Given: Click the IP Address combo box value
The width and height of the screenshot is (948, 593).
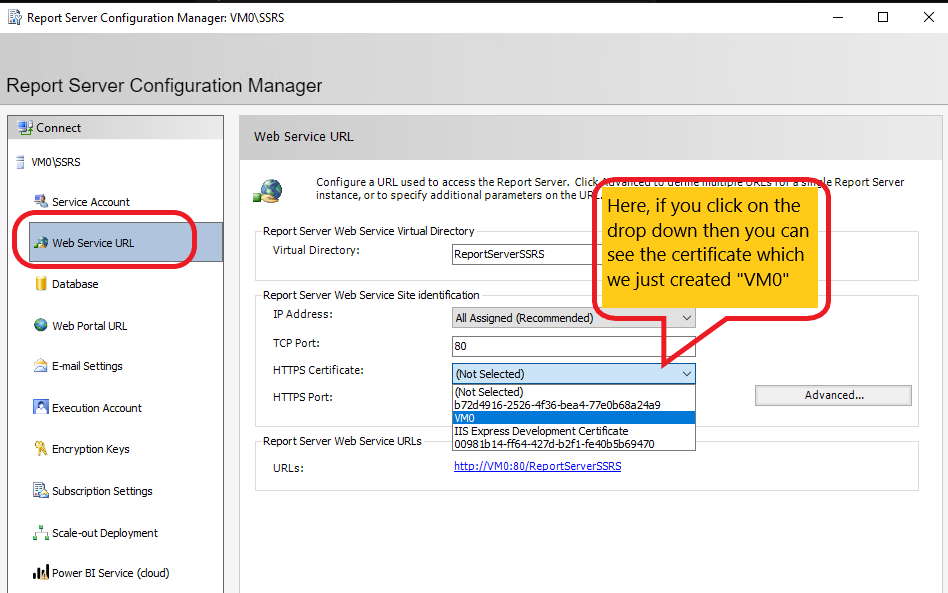Looking at the screenshot, I should pyautogui.click(x=524, y=318).
